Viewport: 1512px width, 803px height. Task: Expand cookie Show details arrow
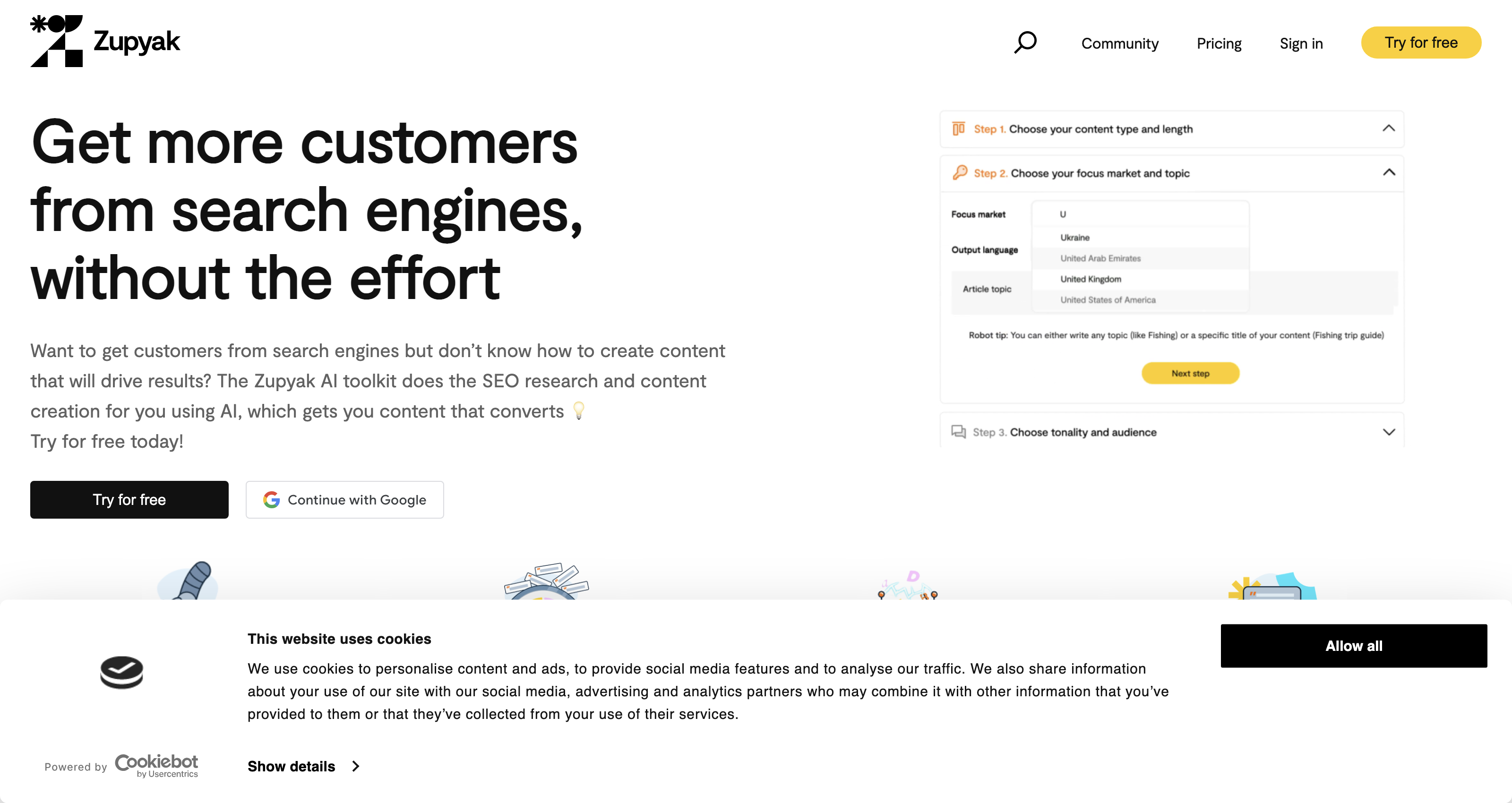(x=356, y=766)
